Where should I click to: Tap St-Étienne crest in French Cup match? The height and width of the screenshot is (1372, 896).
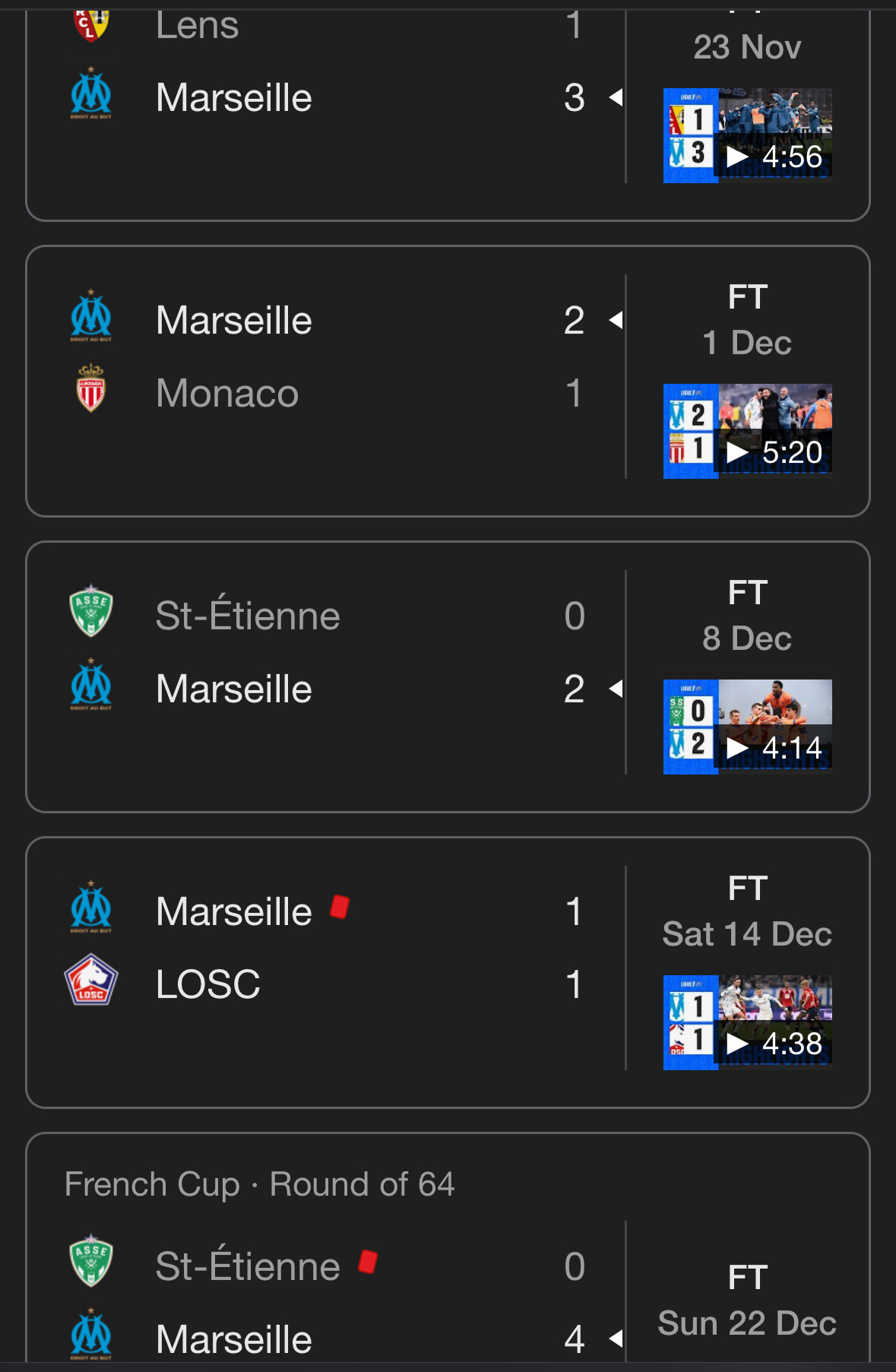click(x=91, y=1260)
